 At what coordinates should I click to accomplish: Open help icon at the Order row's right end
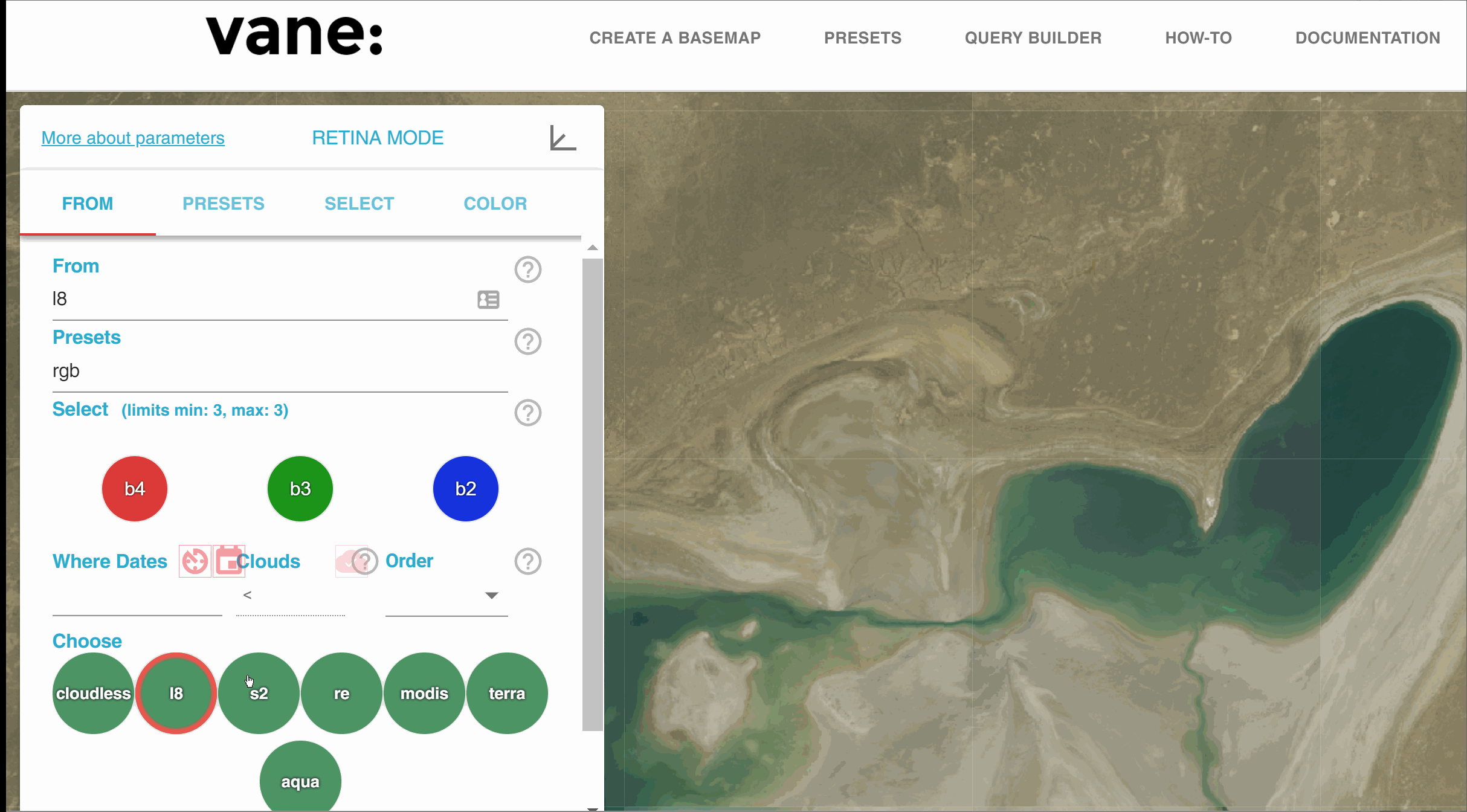(x=527, y=561)
